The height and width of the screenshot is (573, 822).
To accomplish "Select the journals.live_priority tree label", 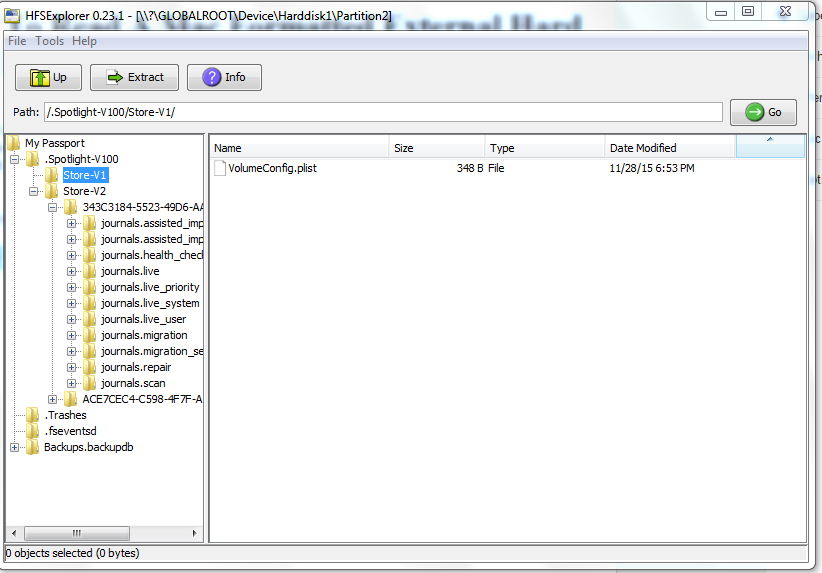I will pyautogui.click(x=150, y=287).
